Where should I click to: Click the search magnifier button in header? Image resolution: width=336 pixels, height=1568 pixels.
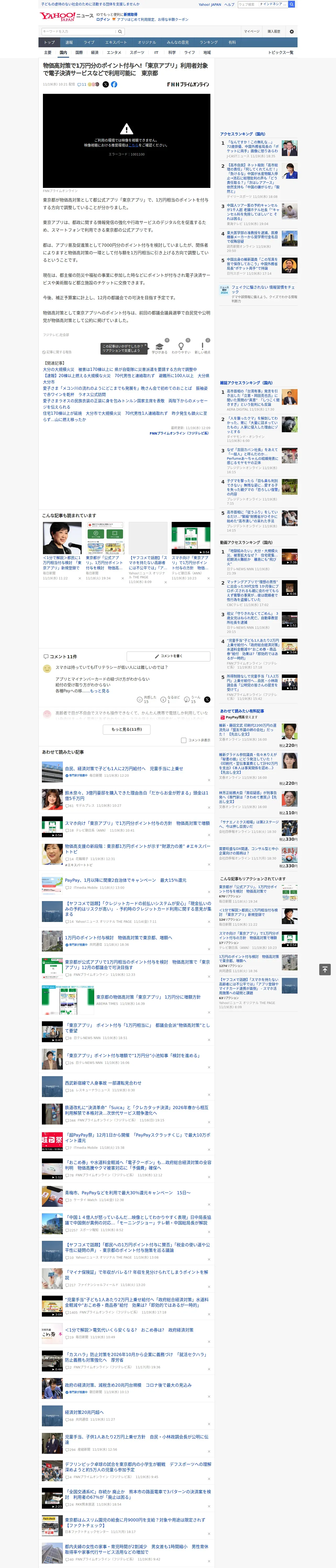(x=120, y=32)
